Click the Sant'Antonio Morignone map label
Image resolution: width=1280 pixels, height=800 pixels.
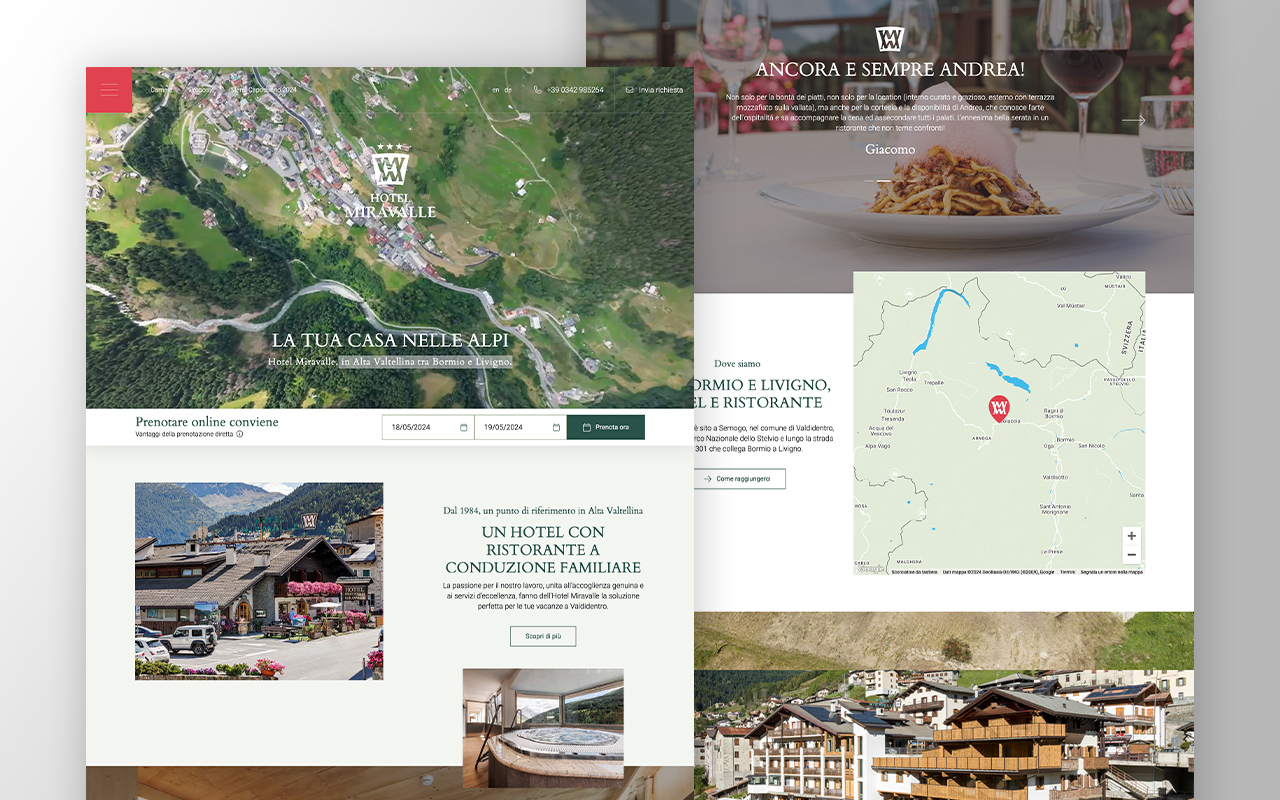[1054, 509]
